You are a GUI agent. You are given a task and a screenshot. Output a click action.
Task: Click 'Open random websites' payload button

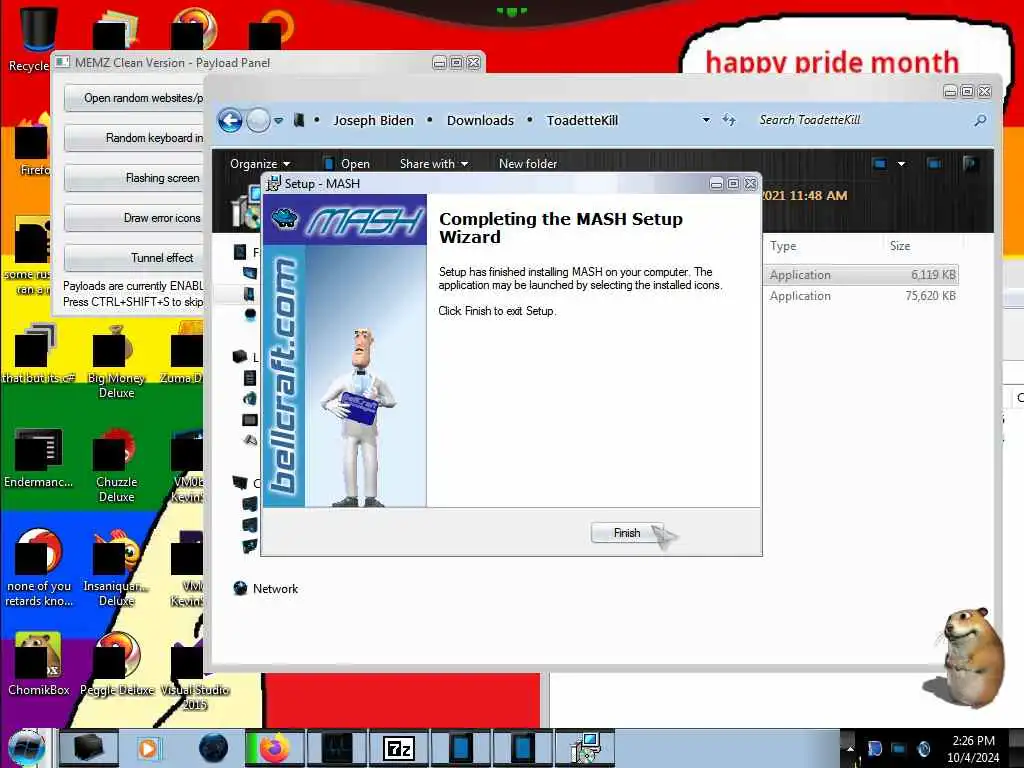[x=135, y=98]
